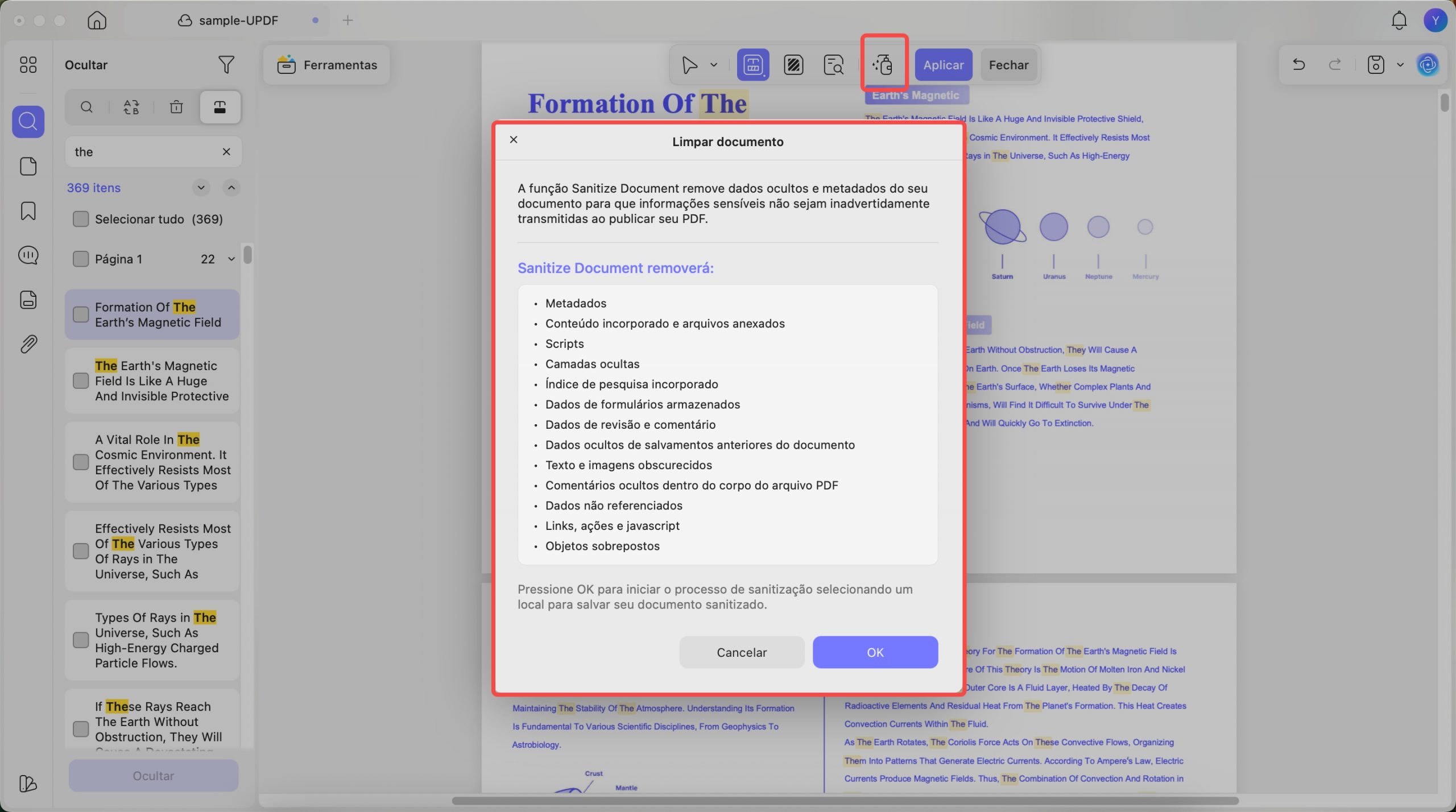Open the page panel icon in sidebar
The height and width of the screenshot is (812, 1456).
(x=28, y=166)
